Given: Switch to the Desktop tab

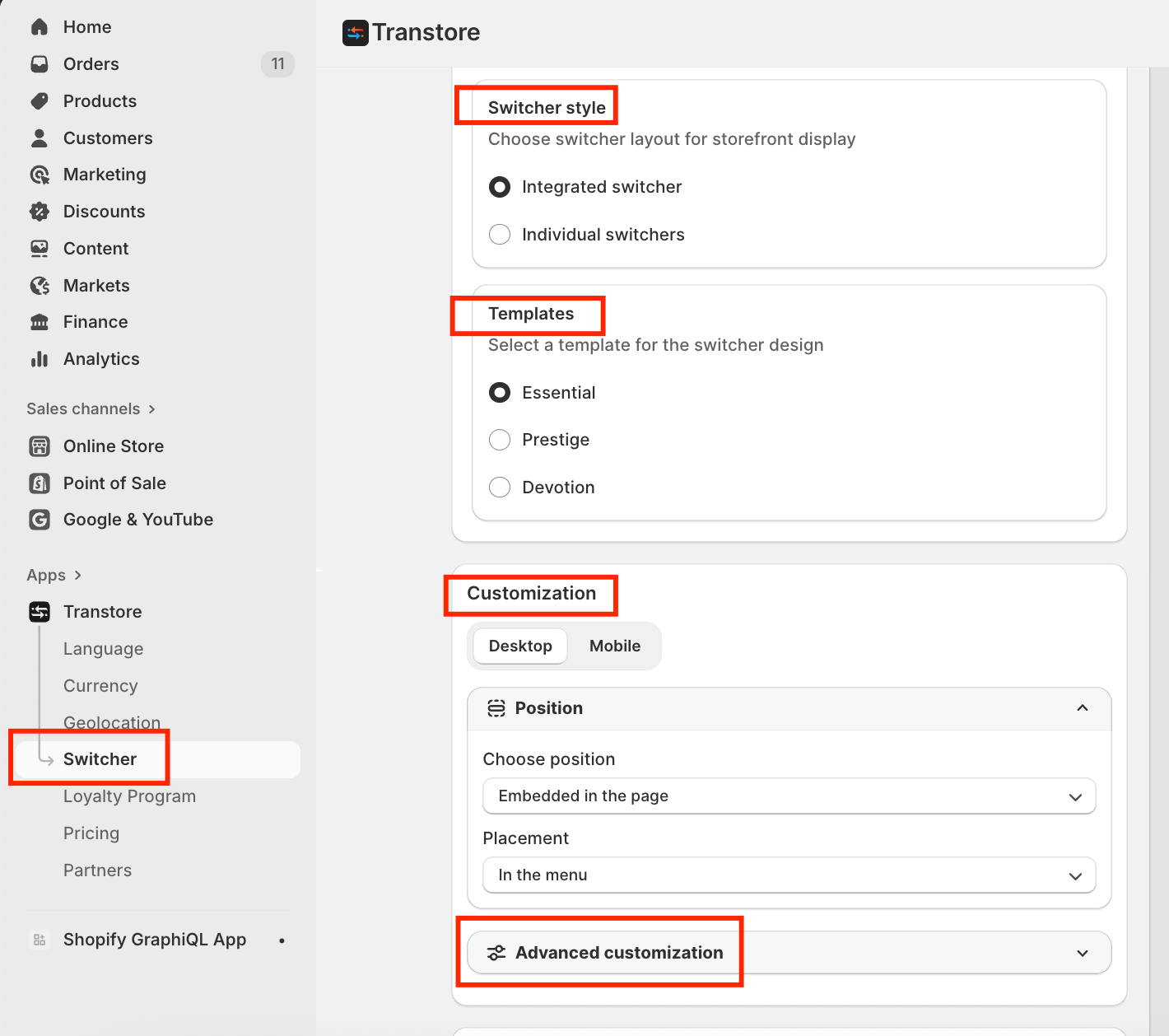Looking at the screenshot, I should 520,646.
